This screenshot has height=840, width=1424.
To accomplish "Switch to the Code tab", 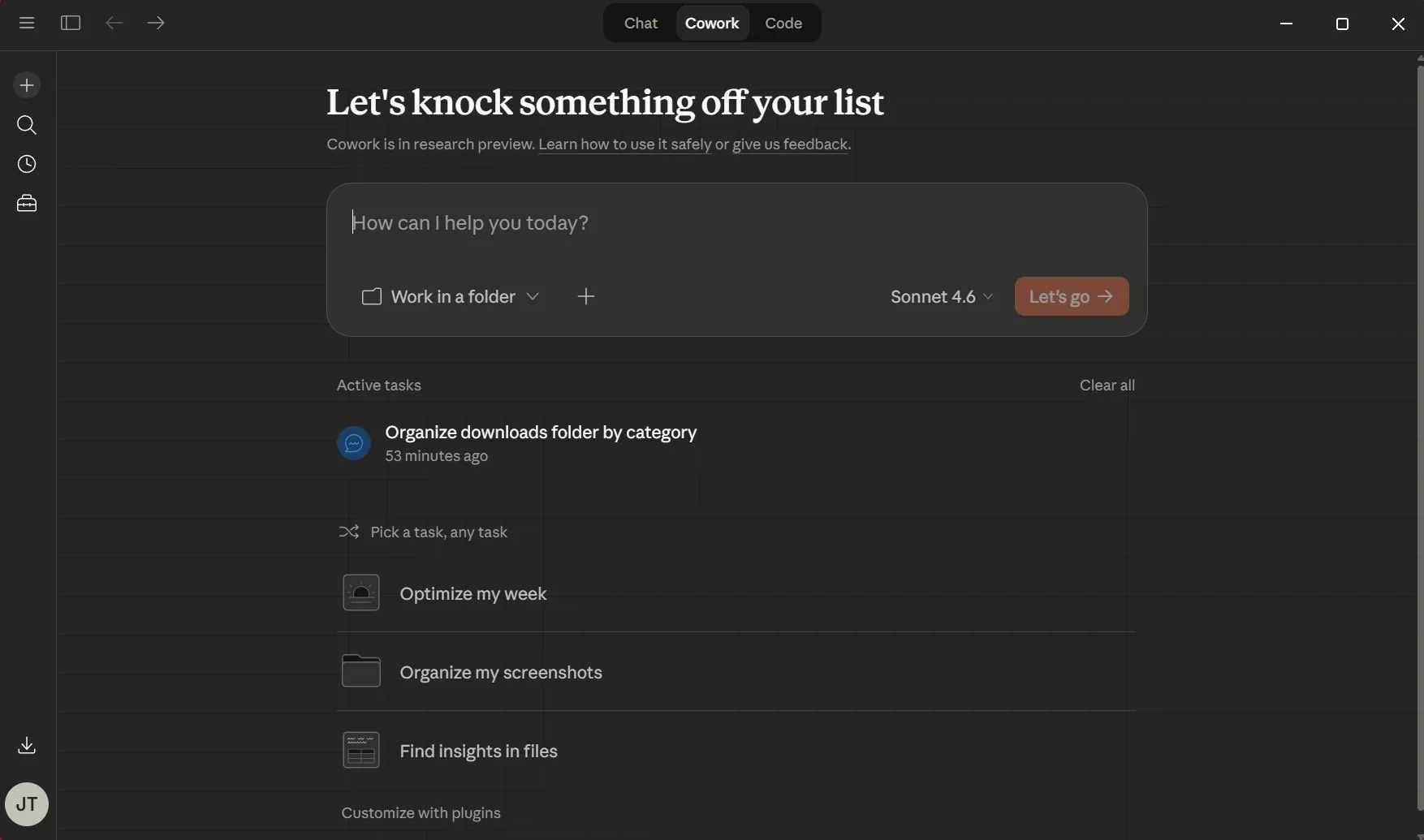I will click(x=783, y=23).
